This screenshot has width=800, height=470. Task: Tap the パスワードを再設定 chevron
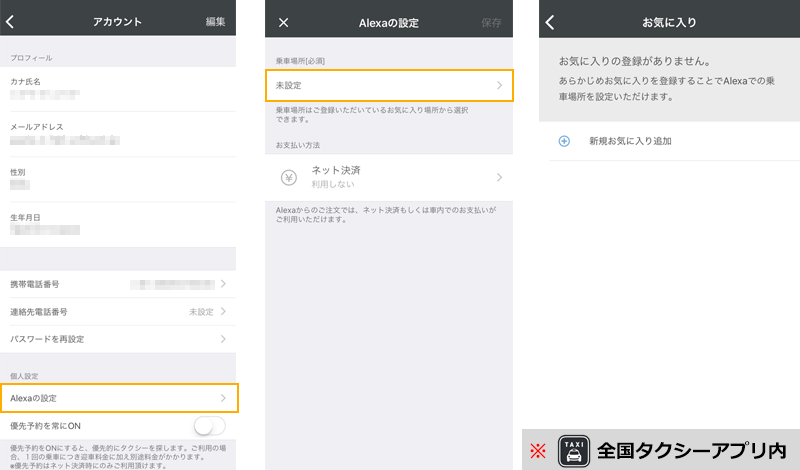[223, 339]
